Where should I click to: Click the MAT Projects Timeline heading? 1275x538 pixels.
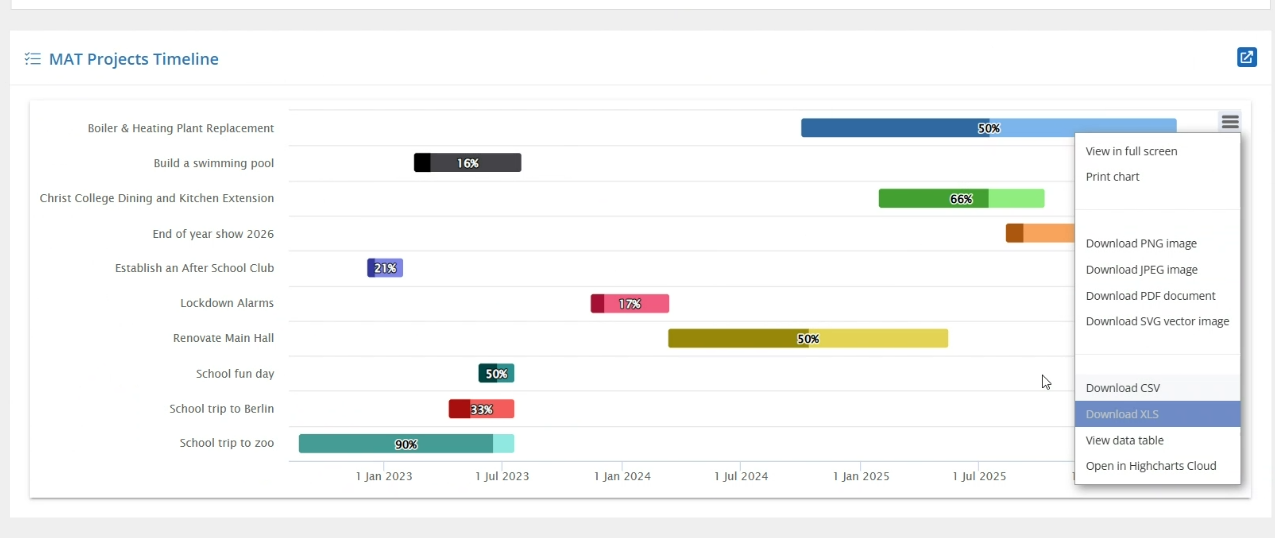coord(133,59)
